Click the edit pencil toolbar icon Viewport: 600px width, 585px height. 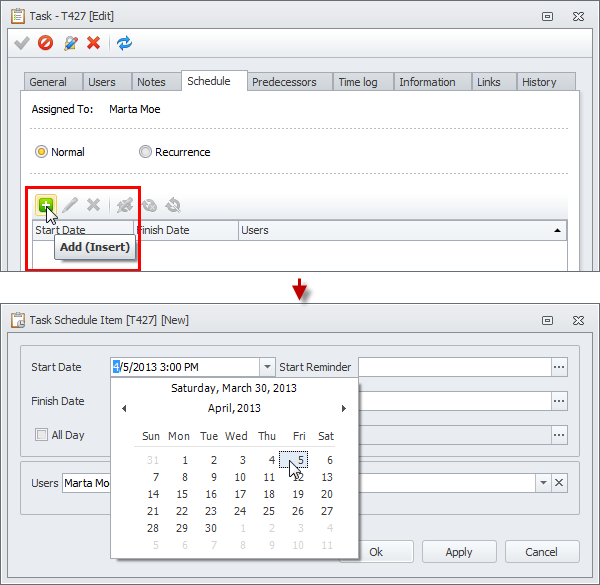coord(70,43)
